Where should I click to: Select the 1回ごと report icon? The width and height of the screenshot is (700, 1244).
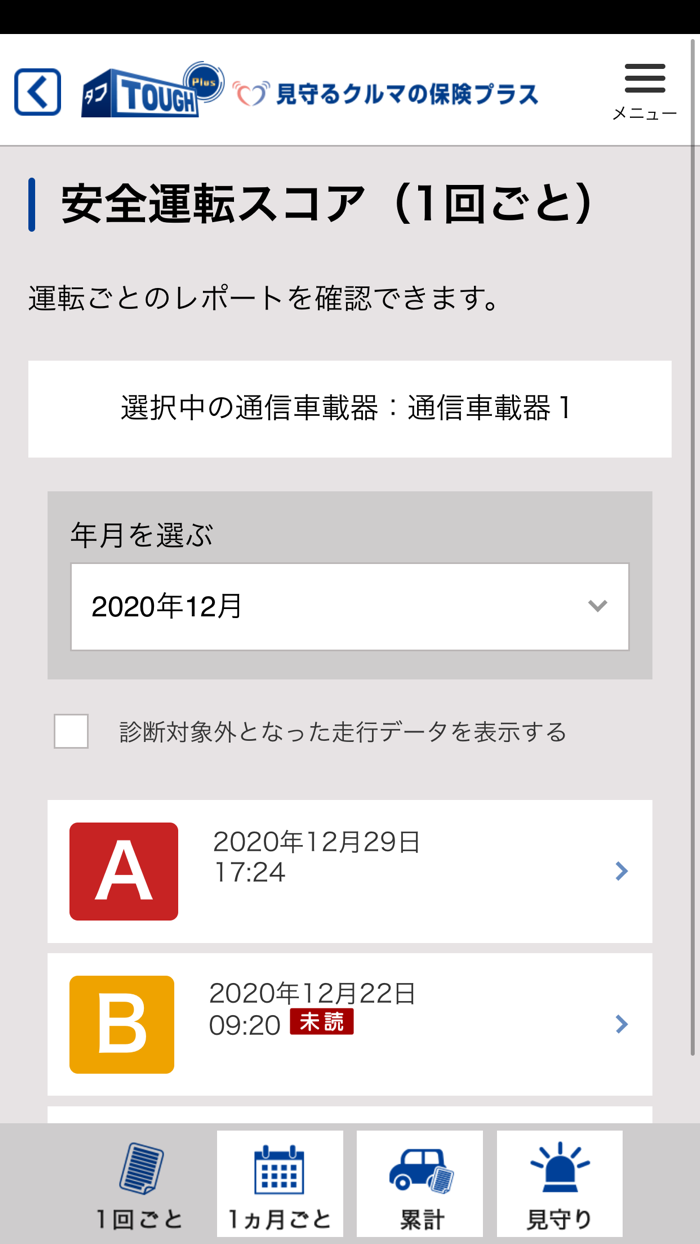tap(140, 1170)
